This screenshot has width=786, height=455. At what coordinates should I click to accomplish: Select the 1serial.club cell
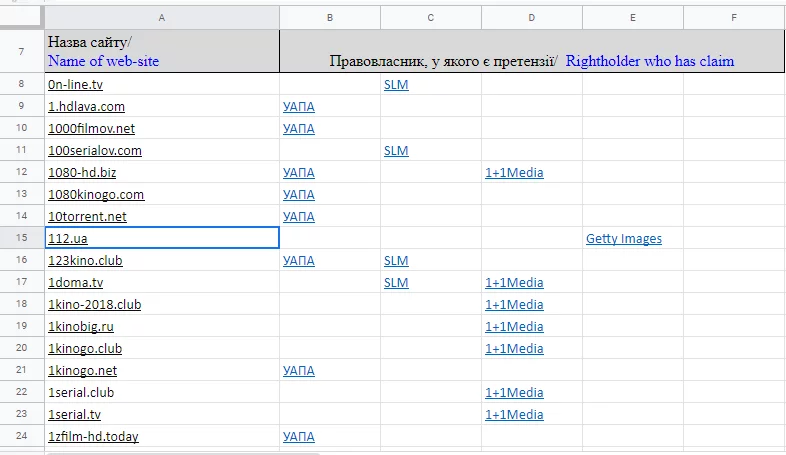coord(162,392)
